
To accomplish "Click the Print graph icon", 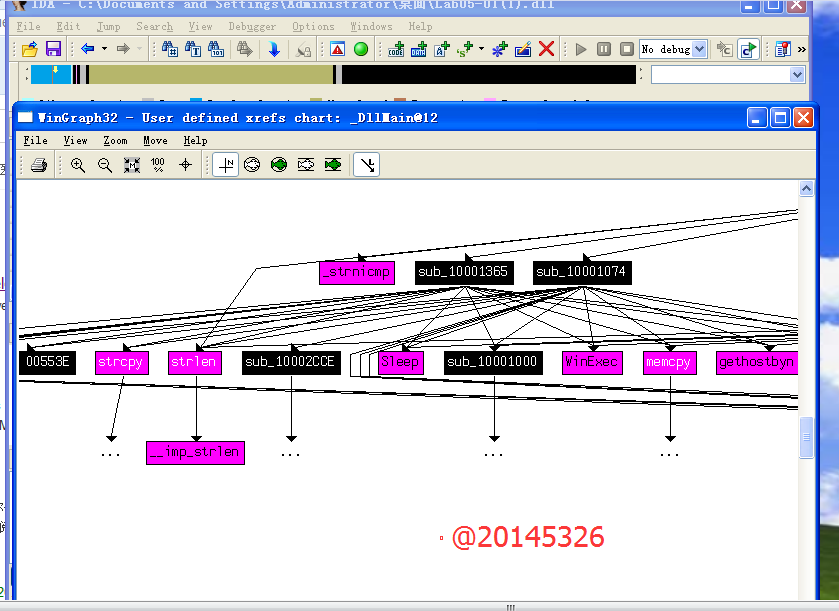I will (38, 165).
